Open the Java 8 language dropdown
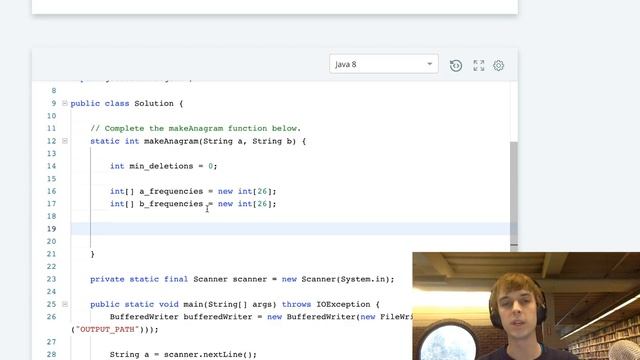Viewport: 640px width, 360px height. coord(384,64)
